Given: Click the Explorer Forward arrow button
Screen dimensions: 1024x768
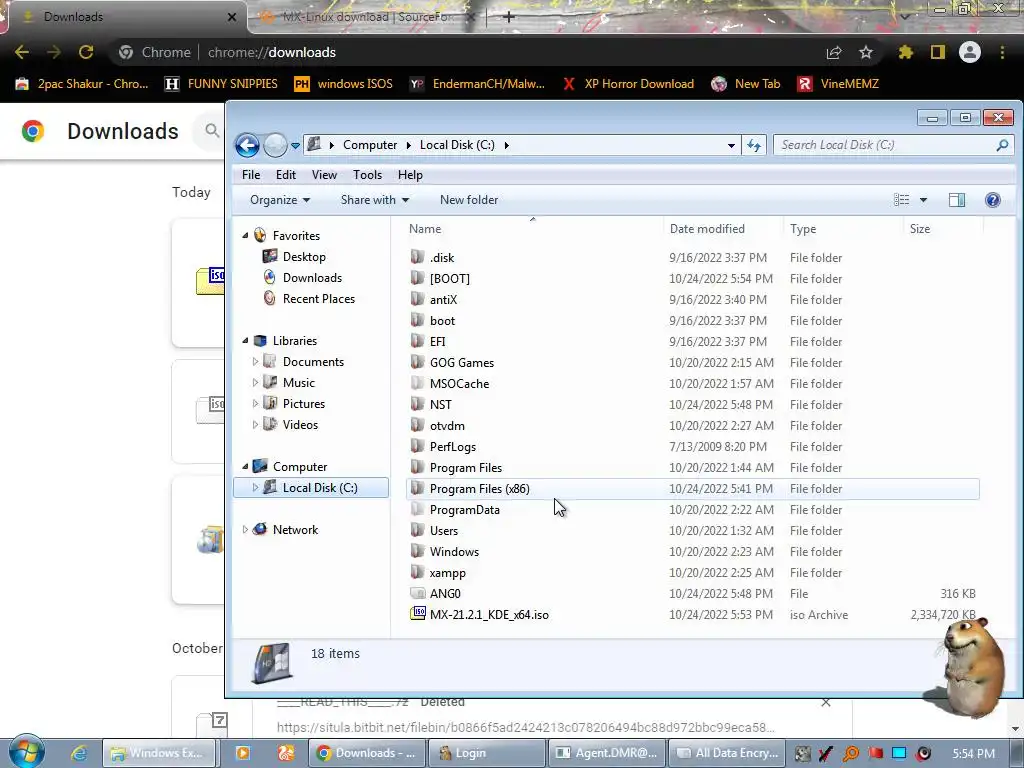Looking at the screenshot, I should [x=275, y=145].
